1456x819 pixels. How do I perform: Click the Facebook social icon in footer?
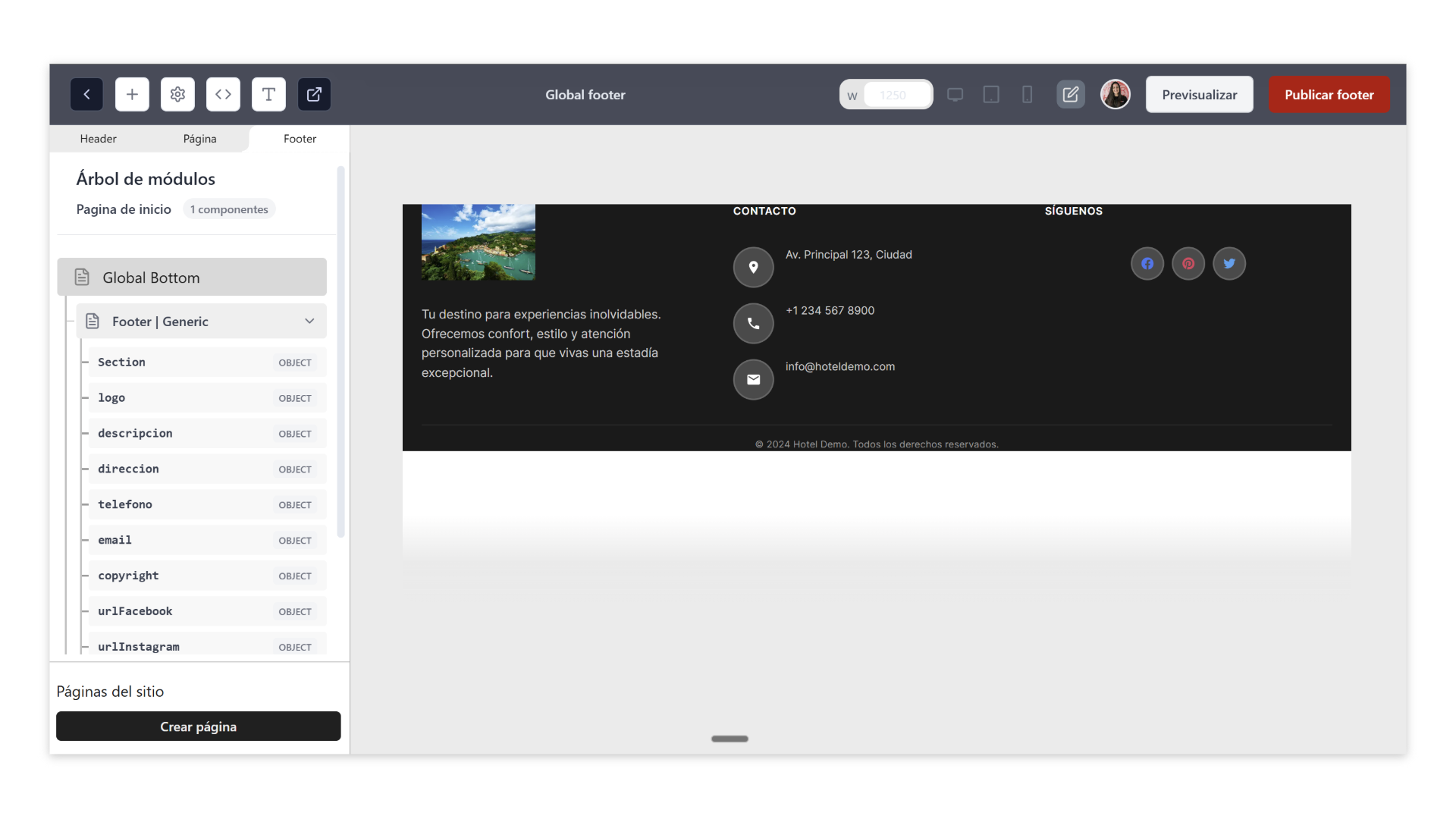(1147, 264)
